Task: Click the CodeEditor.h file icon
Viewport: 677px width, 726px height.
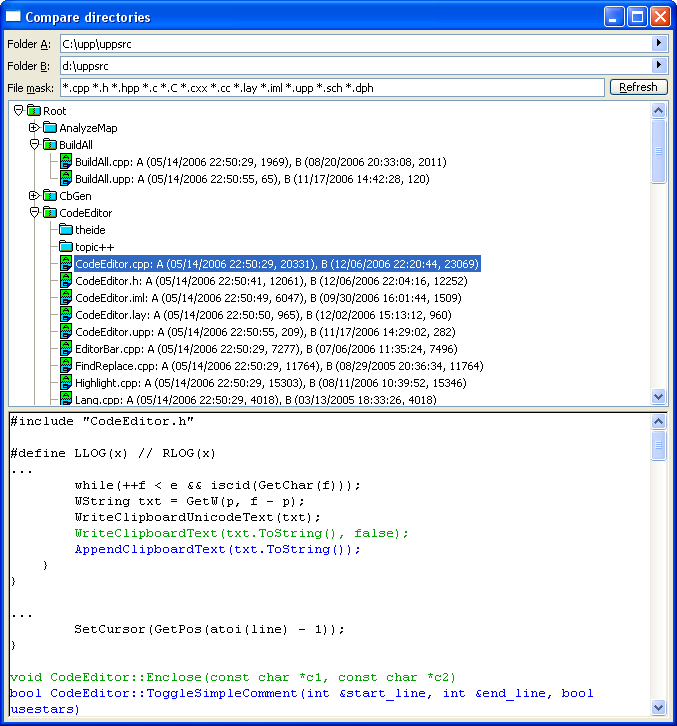Action: click(66, 281)
